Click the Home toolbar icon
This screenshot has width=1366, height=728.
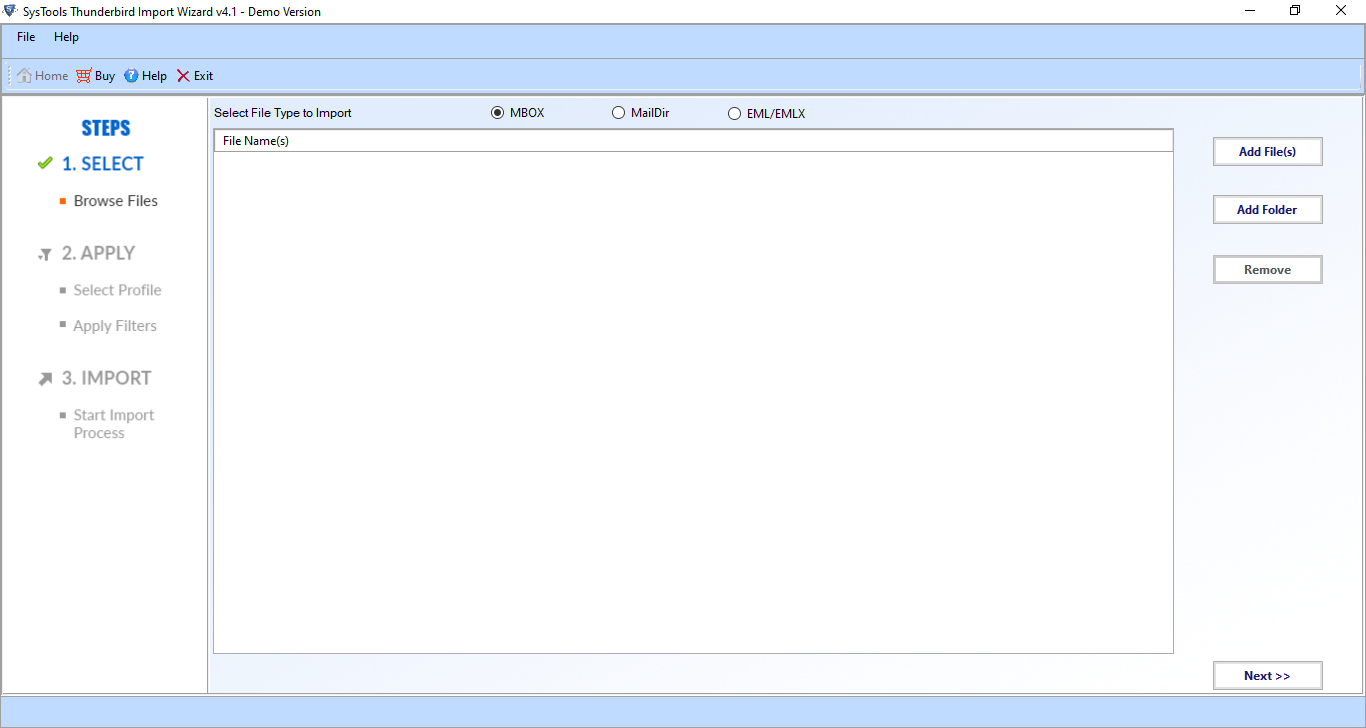point(24,76)
